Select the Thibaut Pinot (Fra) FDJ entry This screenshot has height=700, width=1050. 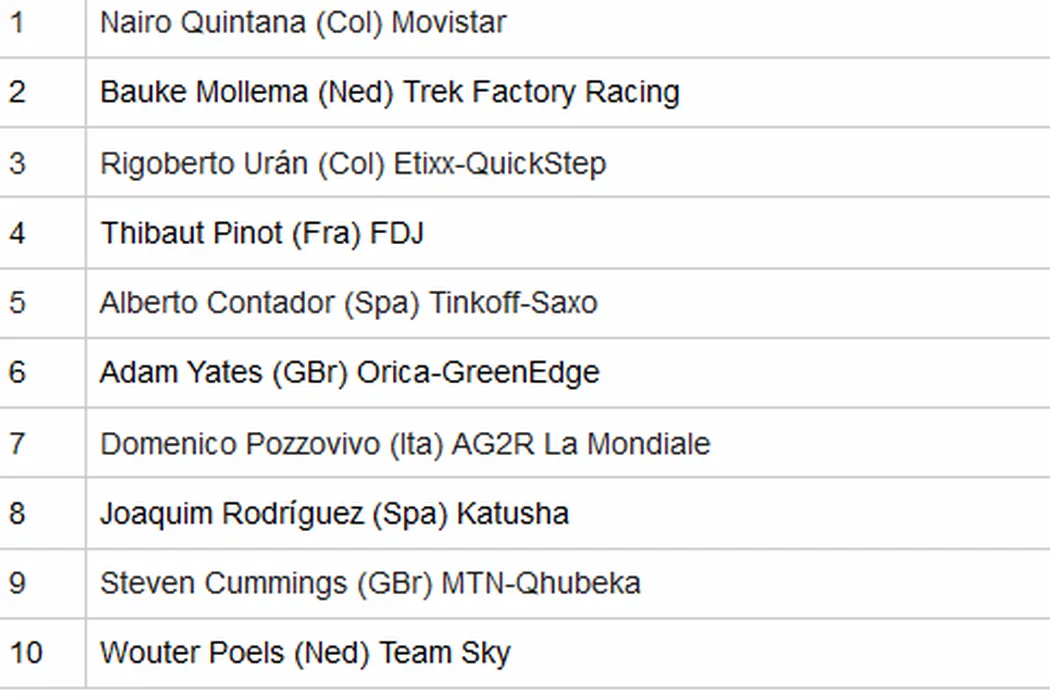click(262, 233)
